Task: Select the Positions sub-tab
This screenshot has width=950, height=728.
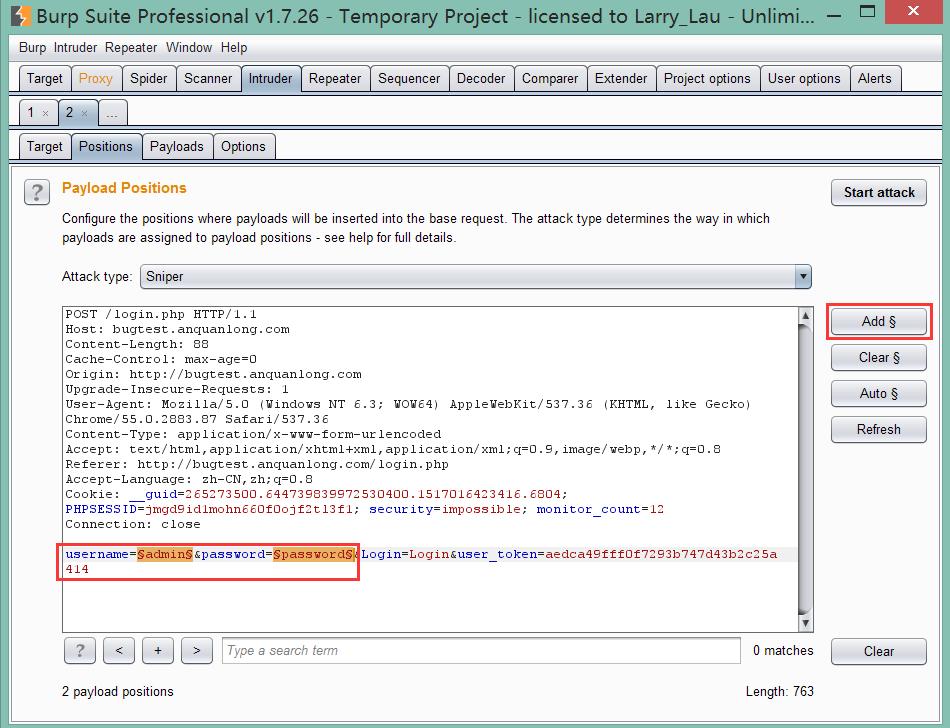Action: pos(105,147)
